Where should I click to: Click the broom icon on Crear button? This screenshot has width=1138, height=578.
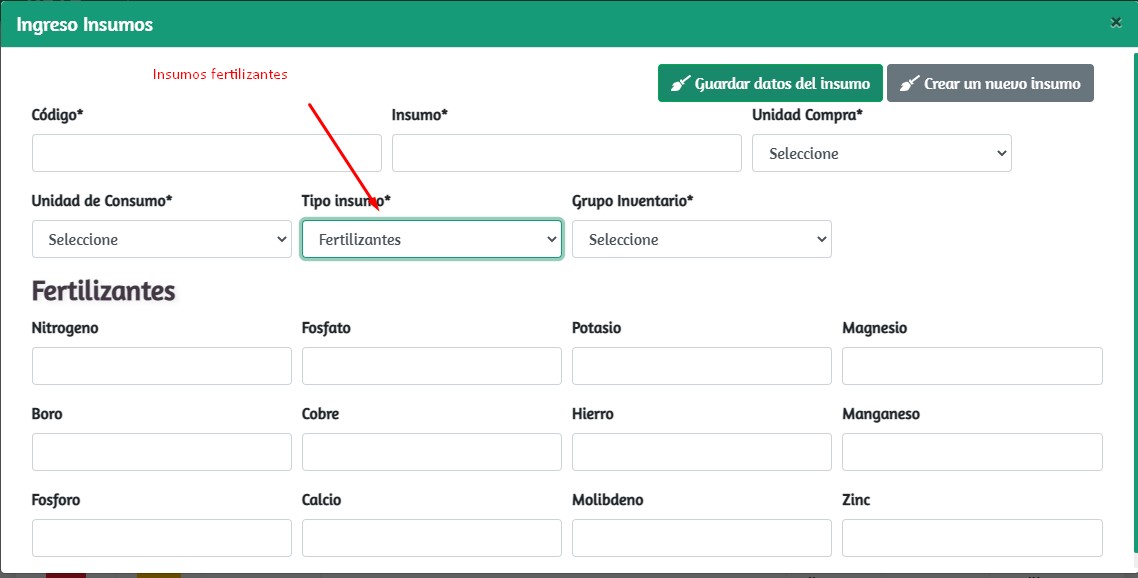click(x=909, y=84)
